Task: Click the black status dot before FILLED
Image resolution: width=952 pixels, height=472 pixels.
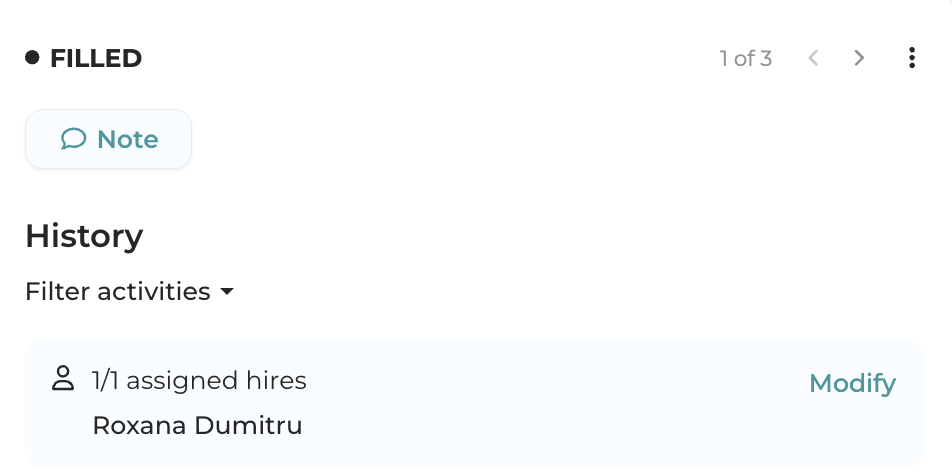Action: pyautogui.click(x=33, y=58)
